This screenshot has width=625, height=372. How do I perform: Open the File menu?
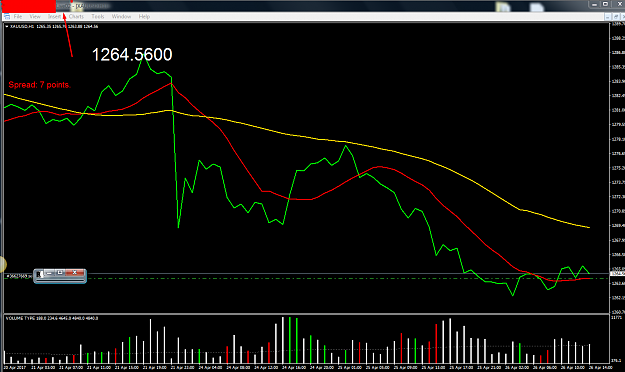tap(18, 17)
